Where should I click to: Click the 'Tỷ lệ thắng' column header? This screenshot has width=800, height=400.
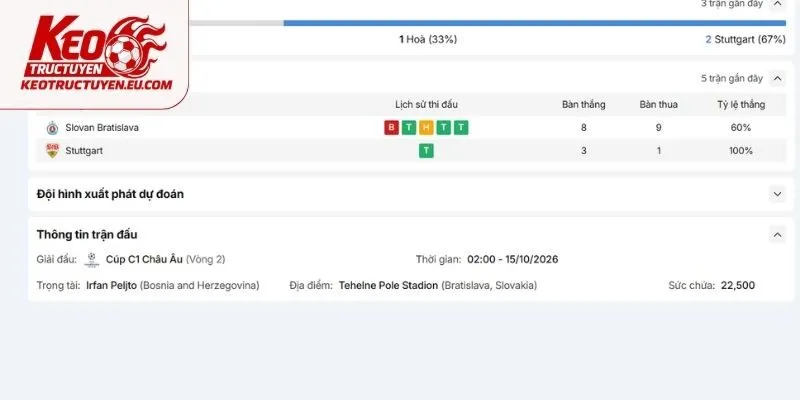pos(741,105)
